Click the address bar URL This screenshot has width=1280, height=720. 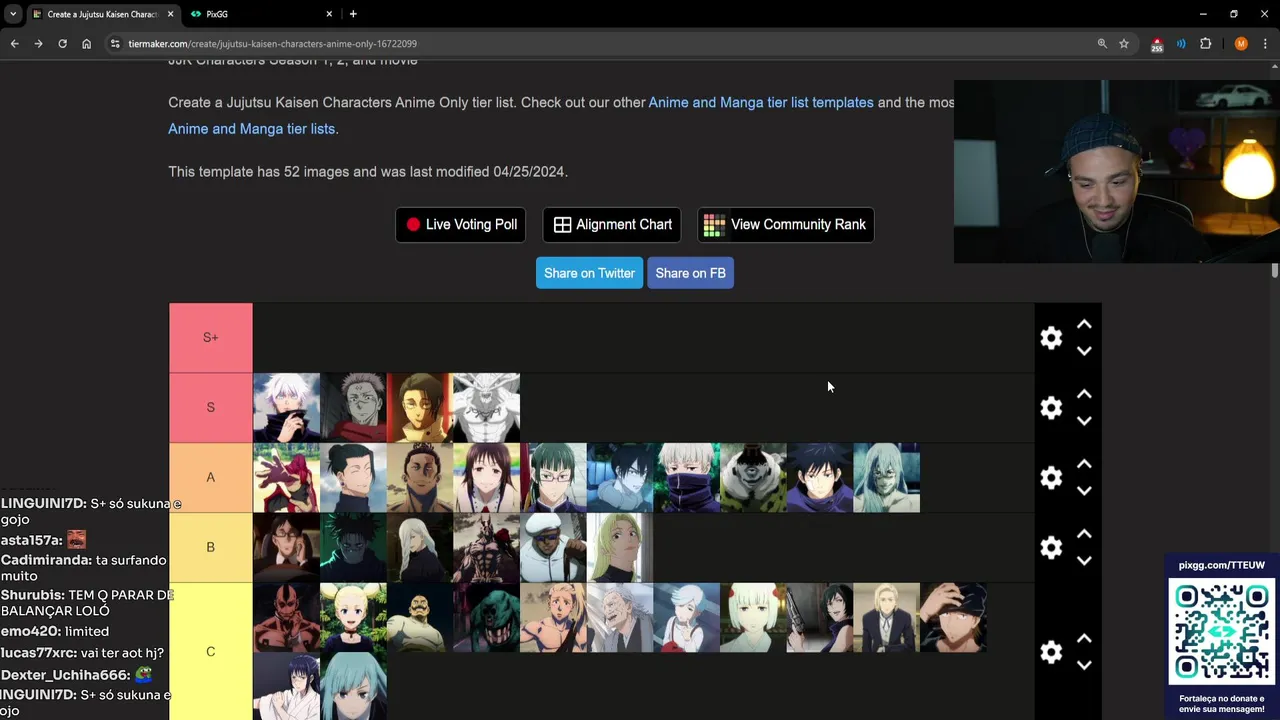[272, 44]
